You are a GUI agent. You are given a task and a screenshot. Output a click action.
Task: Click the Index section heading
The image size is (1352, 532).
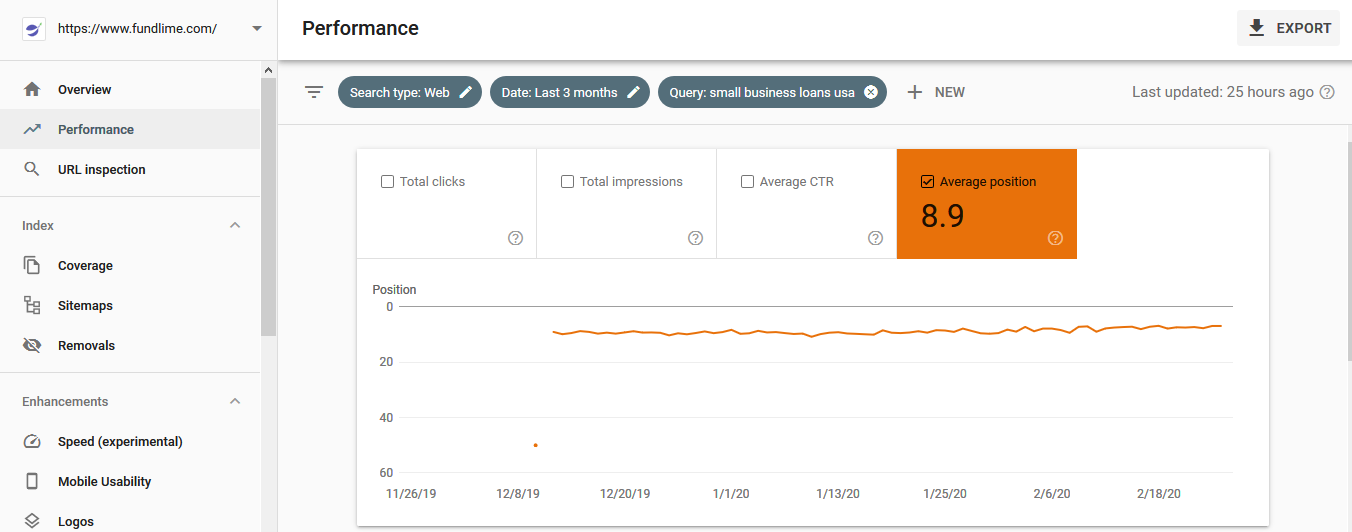pos(38,225)
